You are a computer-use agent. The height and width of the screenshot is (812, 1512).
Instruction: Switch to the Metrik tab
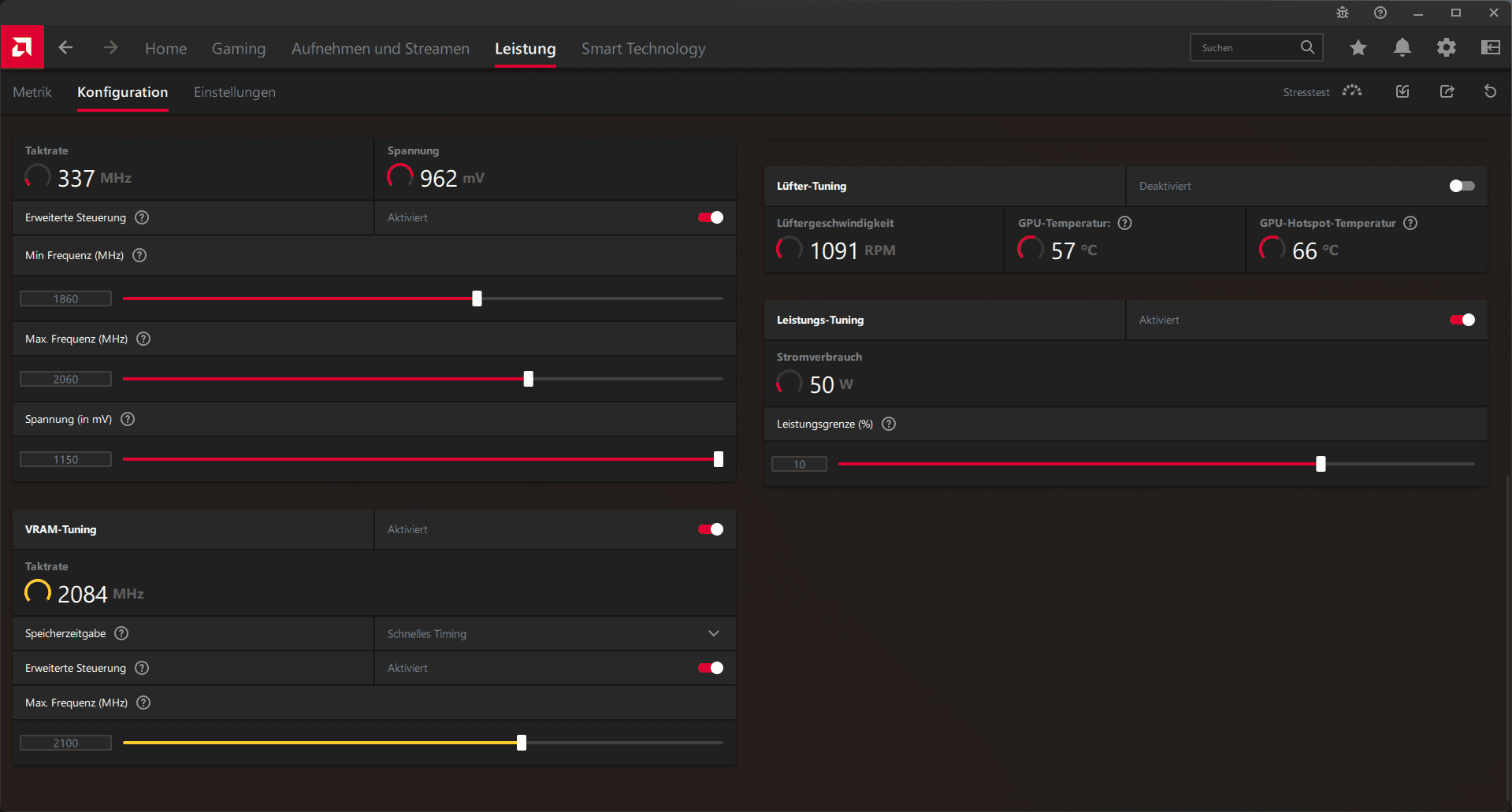32,92
